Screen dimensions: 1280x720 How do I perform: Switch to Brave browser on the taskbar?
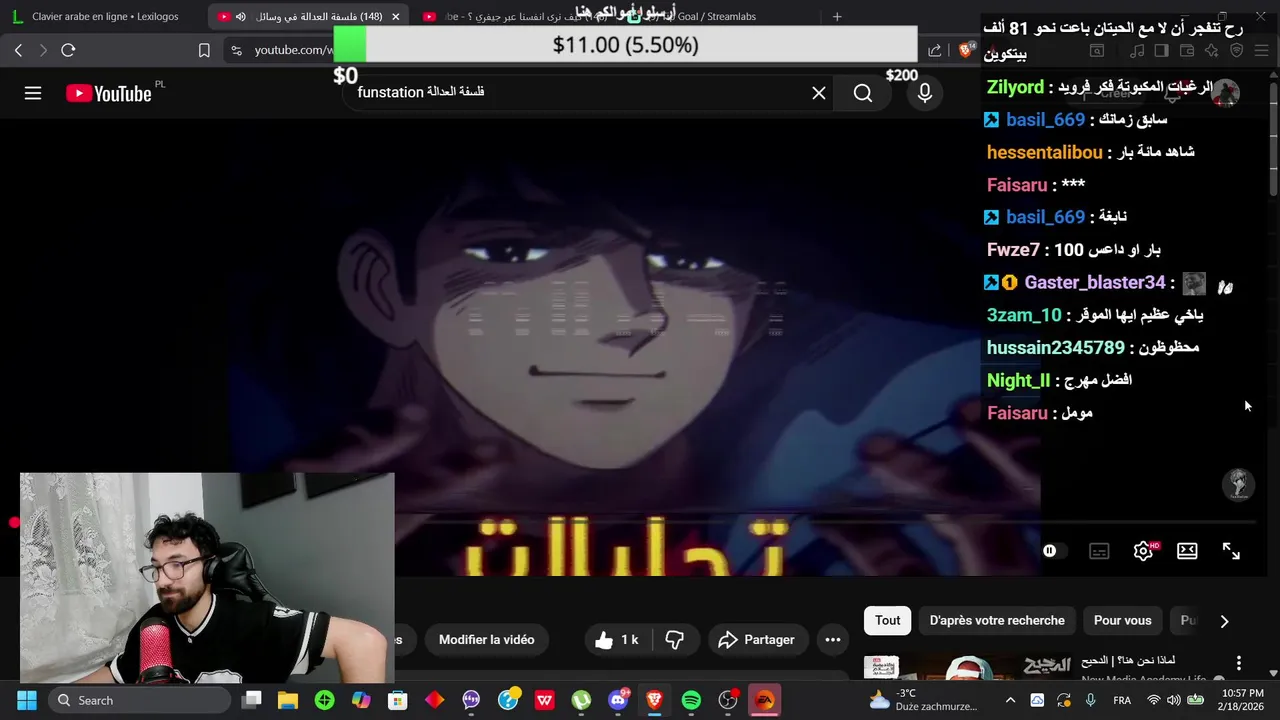[654, 700]
